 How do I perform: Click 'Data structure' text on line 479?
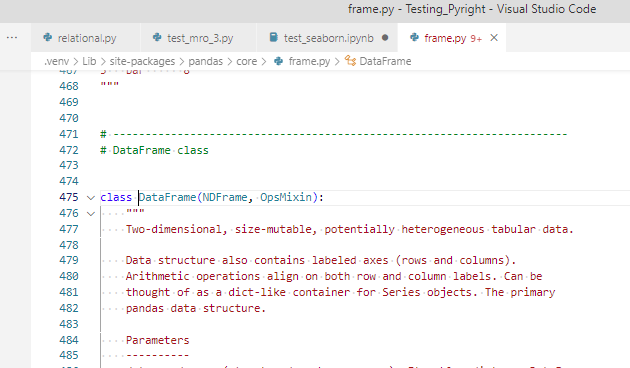(x=170, y=260)
